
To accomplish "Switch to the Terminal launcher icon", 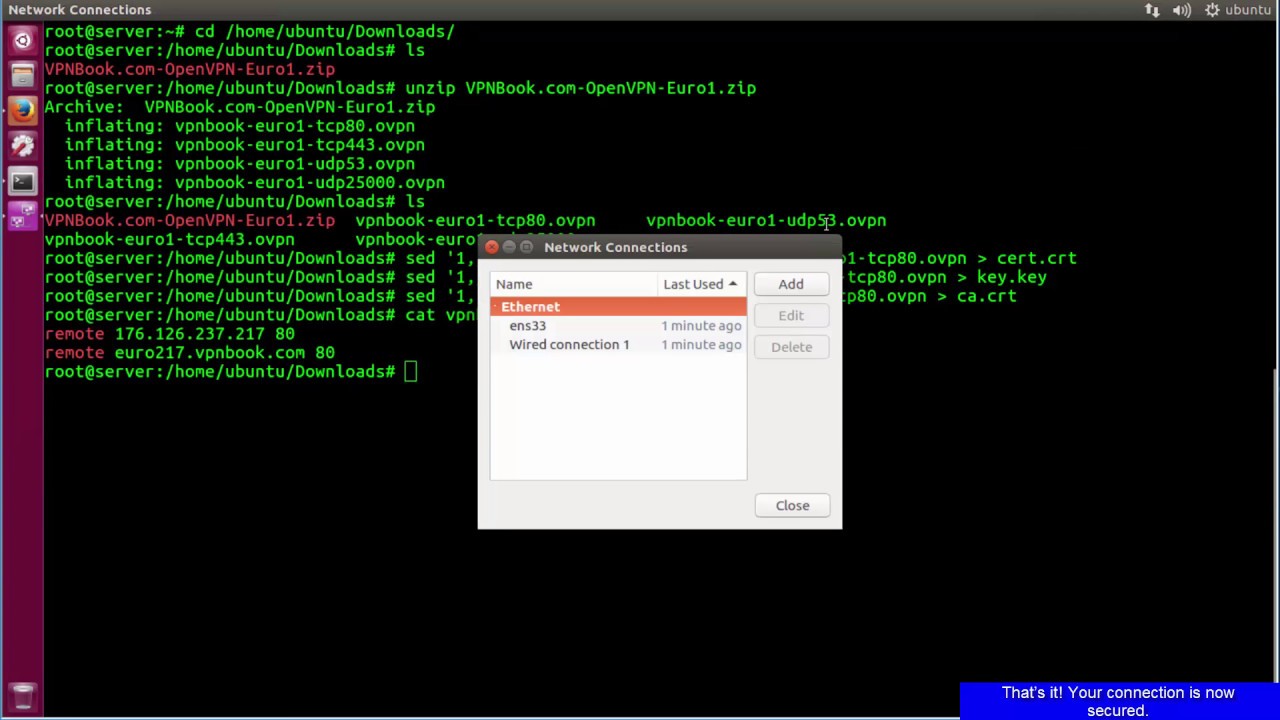I will click(x=22, y=181).
